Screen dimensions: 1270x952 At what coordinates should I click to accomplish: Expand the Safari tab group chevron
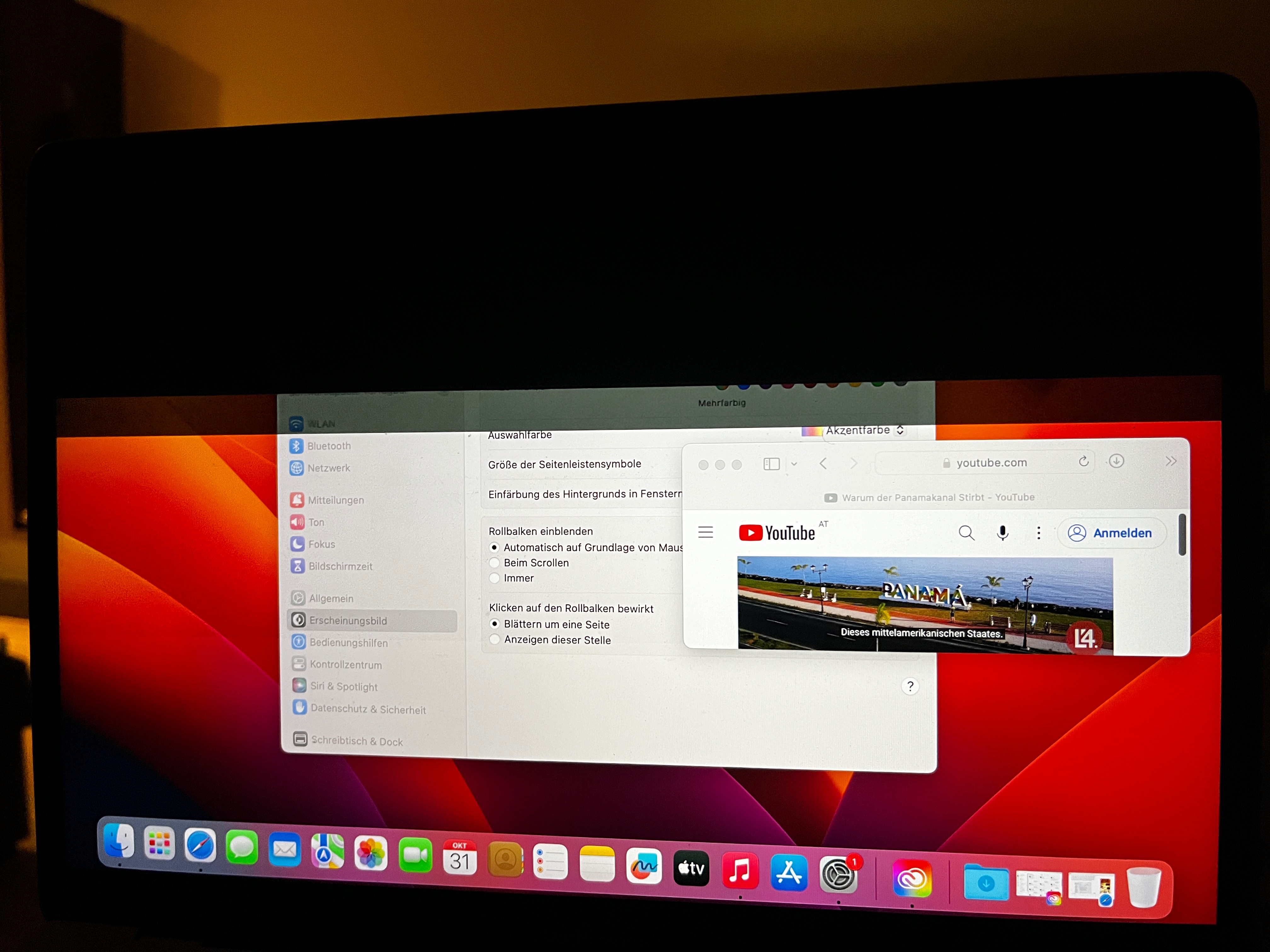pos(794,464)
